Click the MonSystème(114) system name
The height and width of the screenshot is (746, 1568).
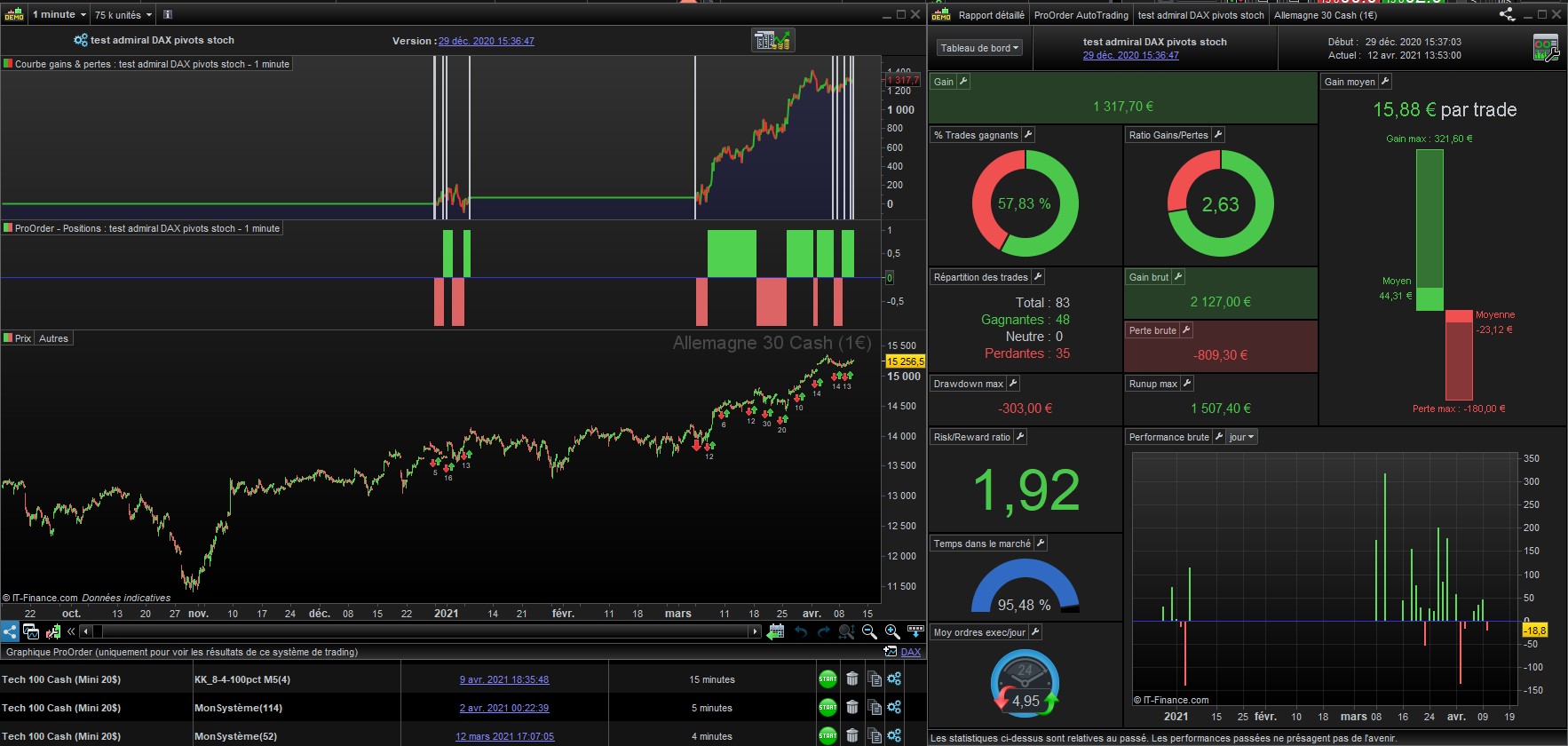(236, 708)
